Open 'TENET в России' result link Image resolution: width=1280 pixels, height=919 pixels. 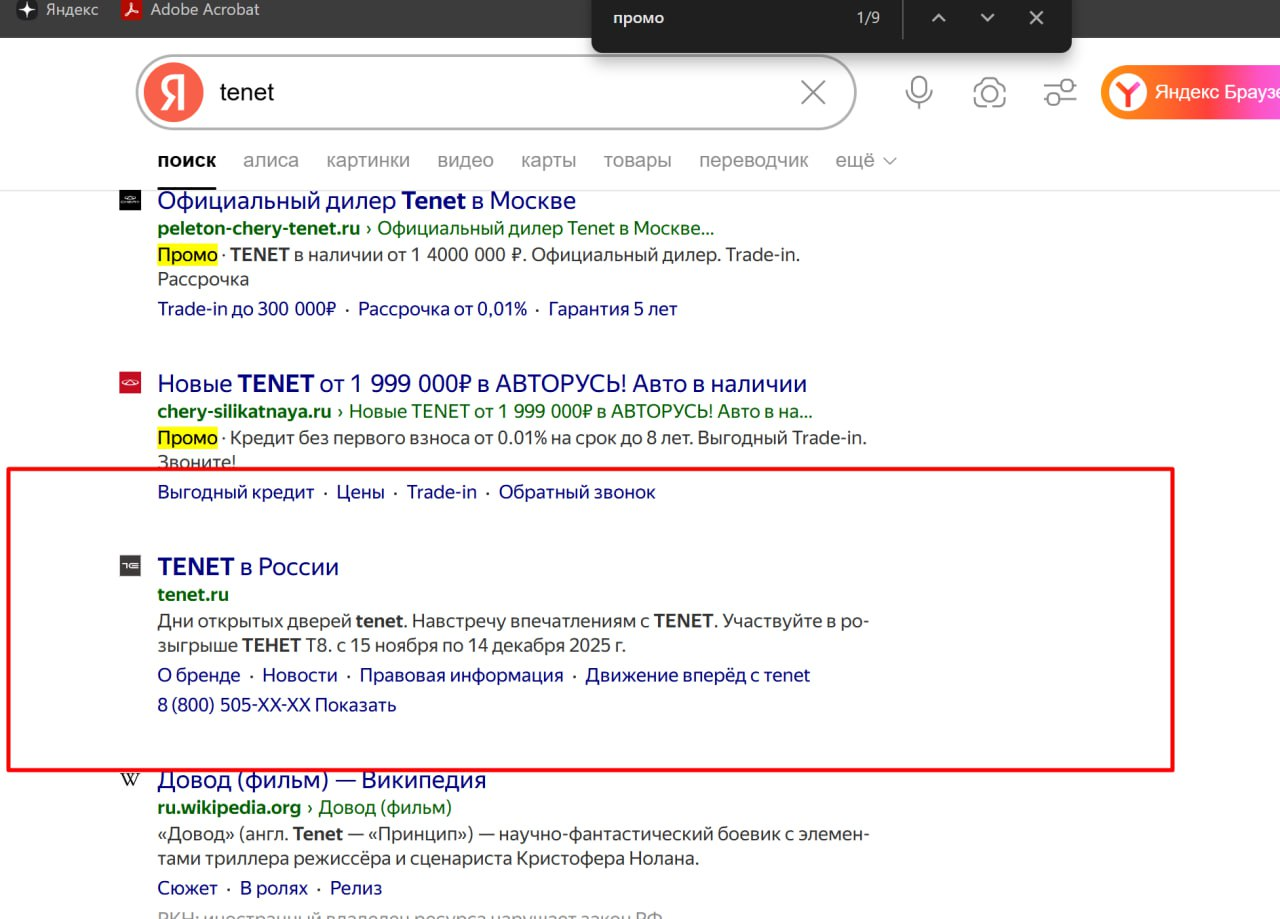pyautogui.click(x=248, y=567)
